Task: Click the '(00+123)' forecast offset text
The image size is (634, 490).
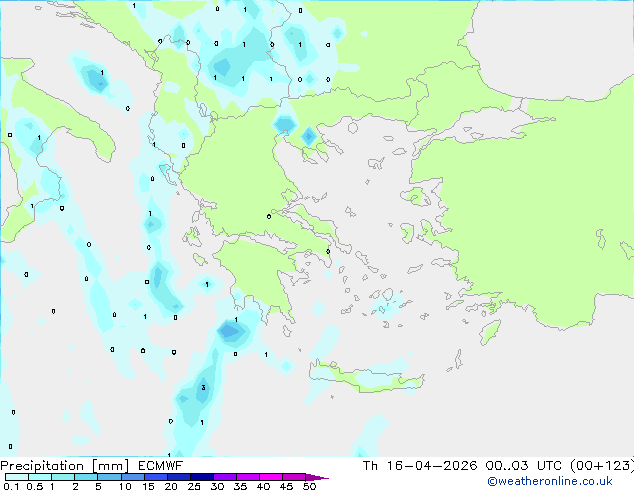Action: click(x=602, y=466)
